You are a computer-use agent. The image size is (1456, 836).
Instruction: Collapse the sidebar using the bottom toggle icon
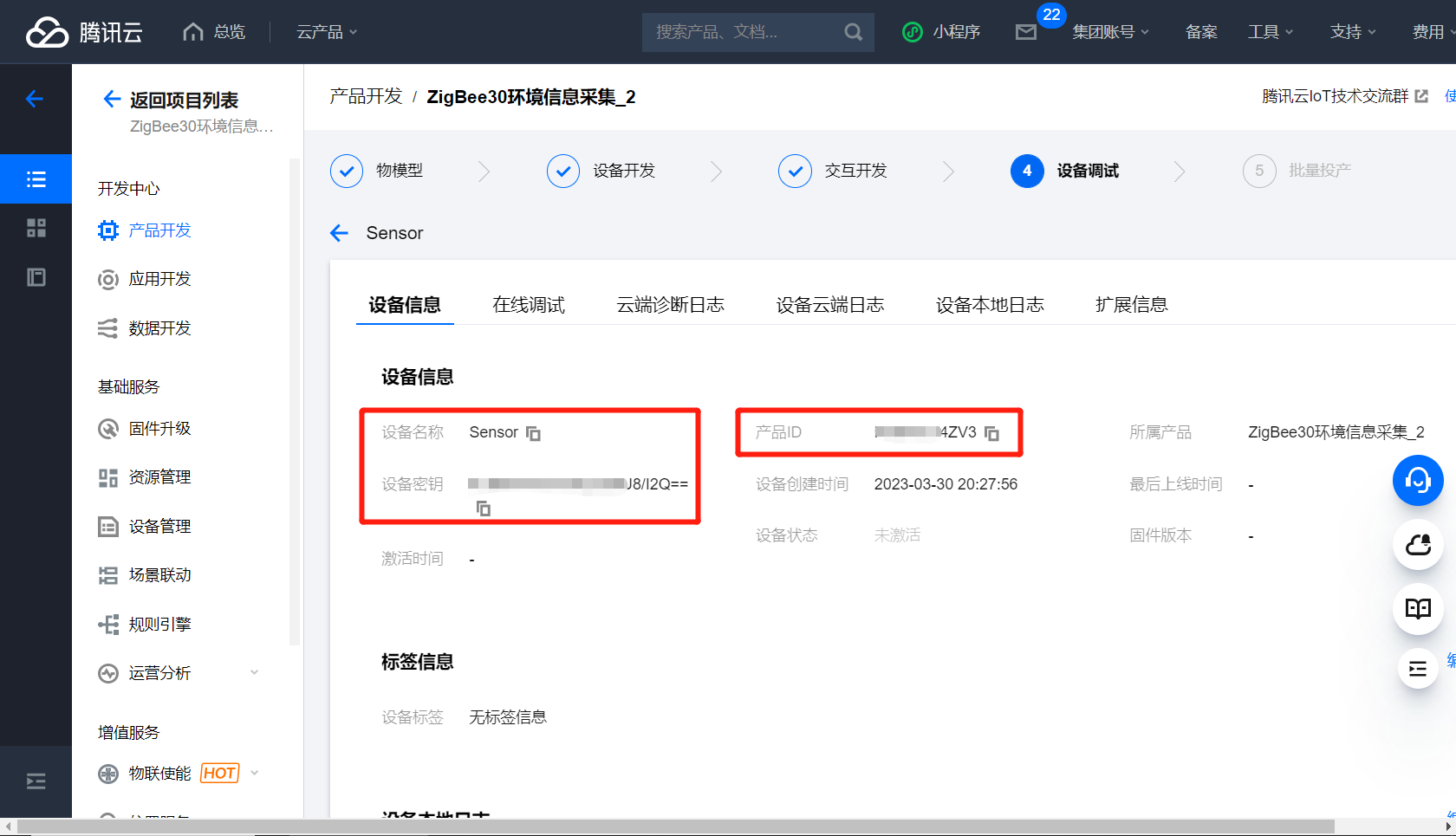[36, 781]
